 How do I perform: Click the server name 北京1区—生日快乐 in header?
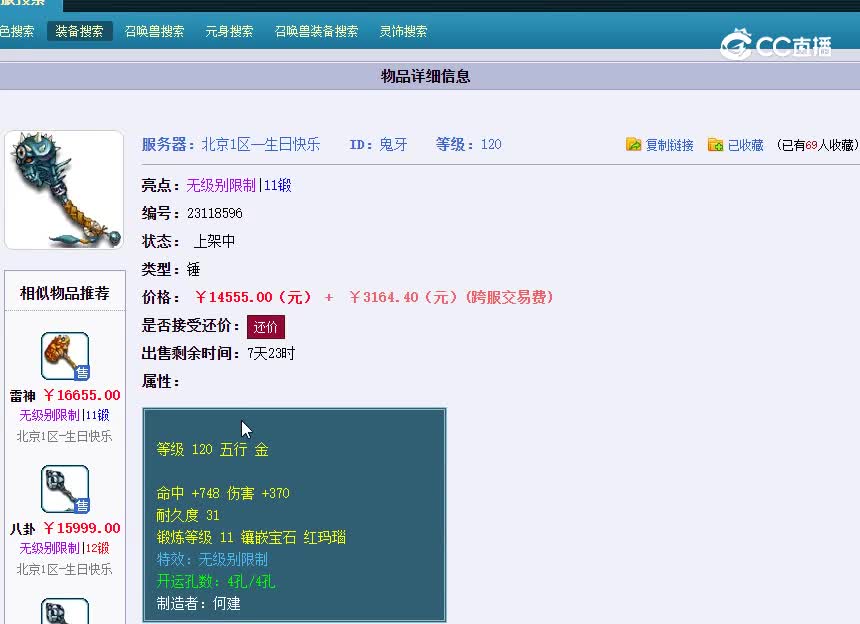pyautogui.click(x=261, y=144)
